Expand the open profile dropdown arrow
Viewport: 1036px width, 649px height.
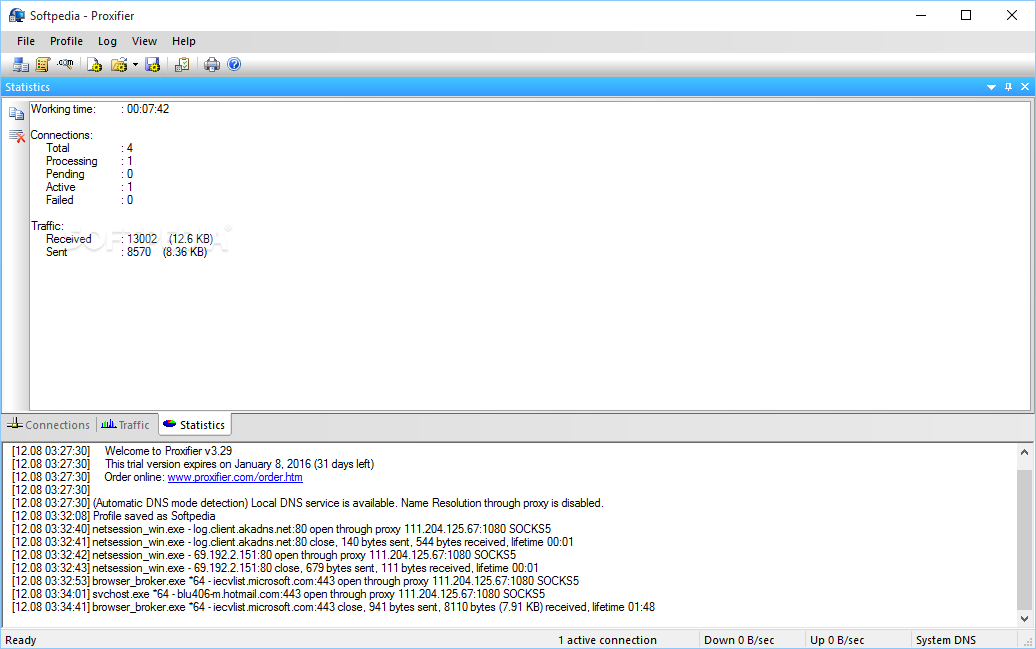point(135,64)
